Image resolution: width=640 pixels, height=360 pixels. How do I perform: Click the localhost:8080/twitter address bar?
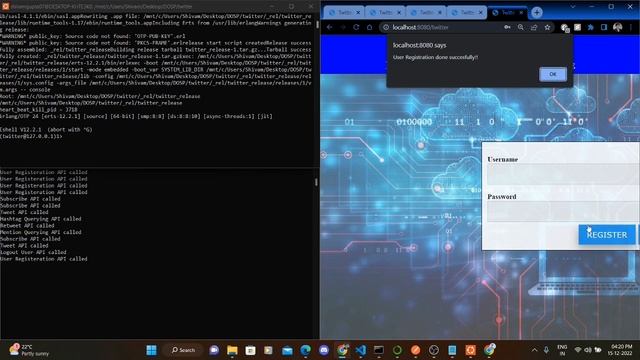(x=445, y=27)
